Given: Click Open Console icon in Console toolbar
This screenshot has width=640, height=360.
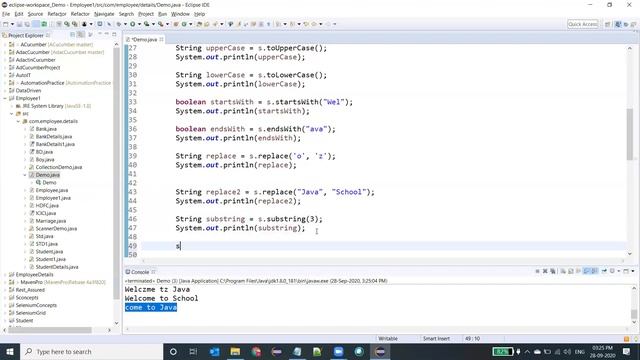Looking at the screenshot, I should click(x=626, y=271).
